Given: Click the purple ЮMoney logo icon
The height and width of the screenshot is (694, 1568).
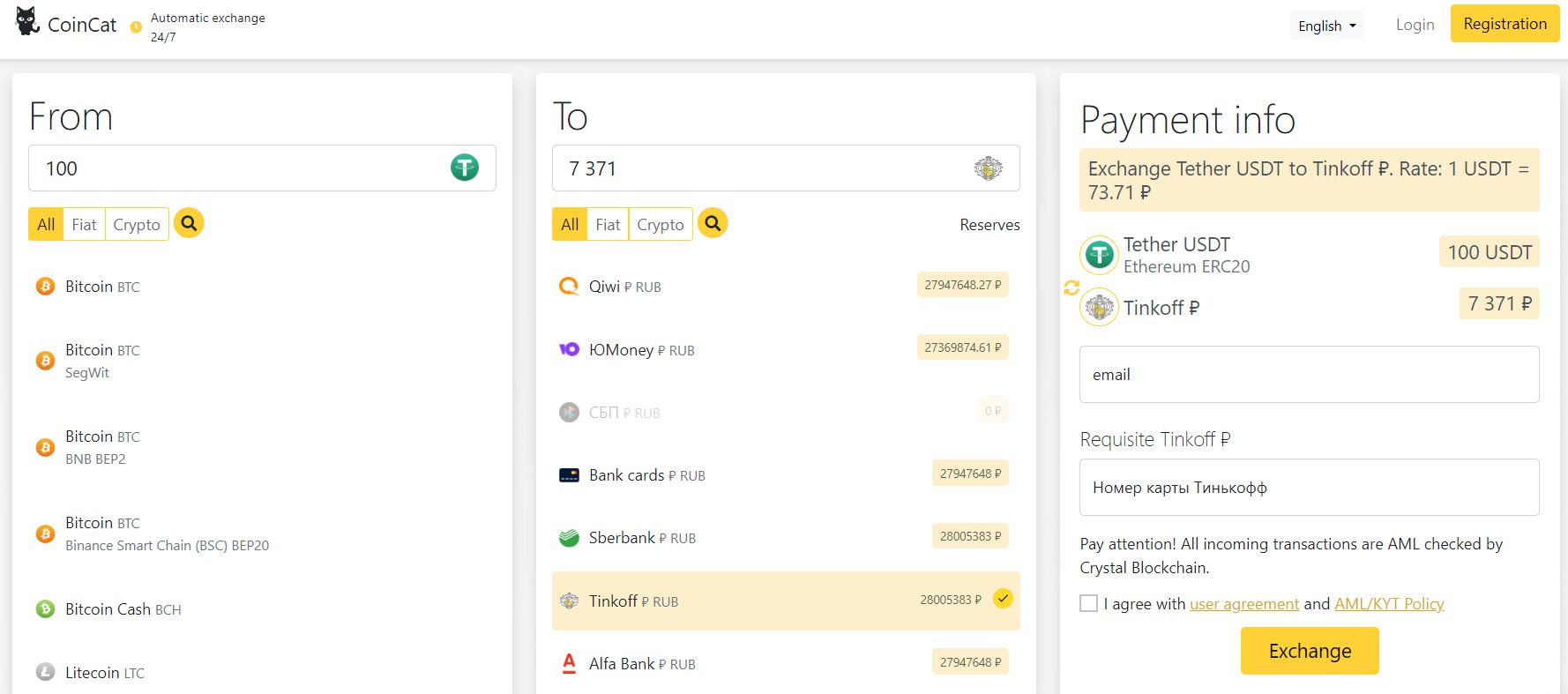Looking at the screenshot, I should coord(569,349).
